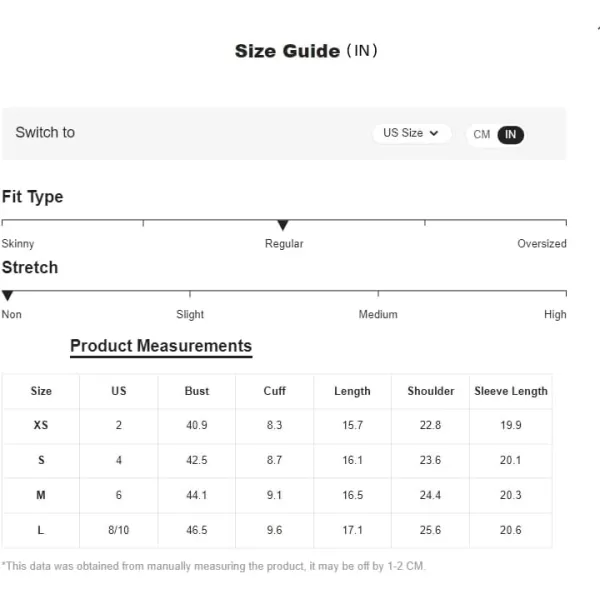
Task: Click the Medium stretch label
Action: tap(378, 315)
